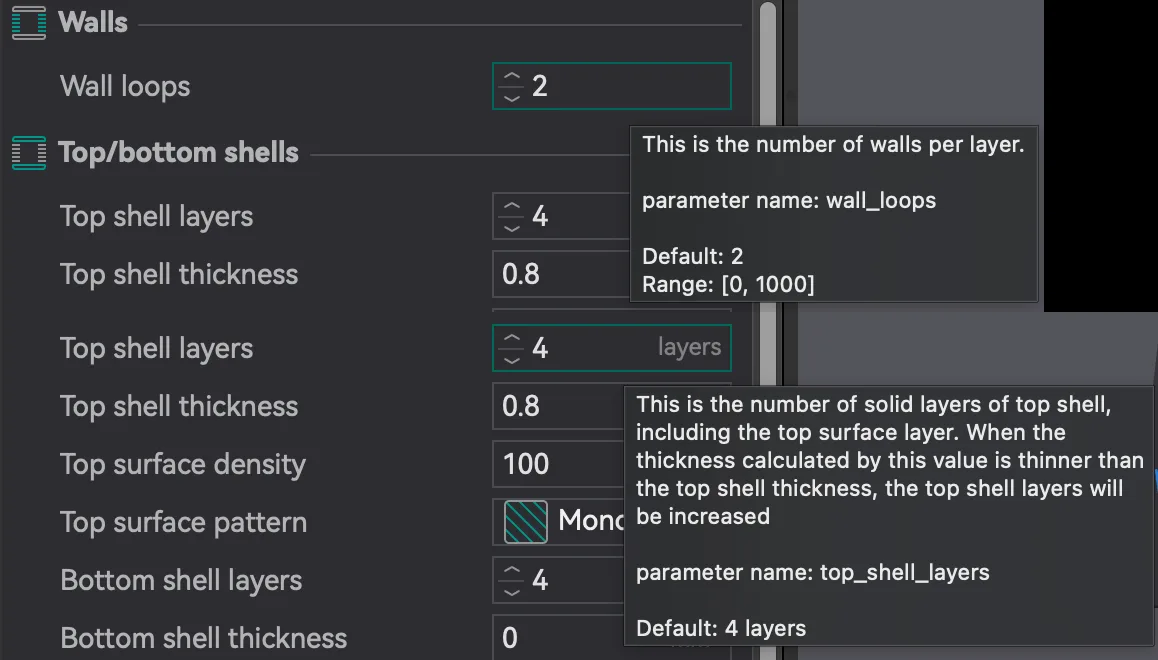Click 'parameter name: top_shell_layers' tooltip text
Image resolution: width=1158 pixels, height=660 pixels.
pos(812,573)
